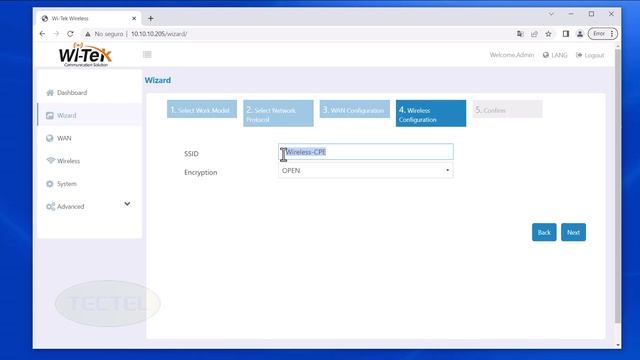
Task: Bookmark page with star icon
Action: (549, 34)
